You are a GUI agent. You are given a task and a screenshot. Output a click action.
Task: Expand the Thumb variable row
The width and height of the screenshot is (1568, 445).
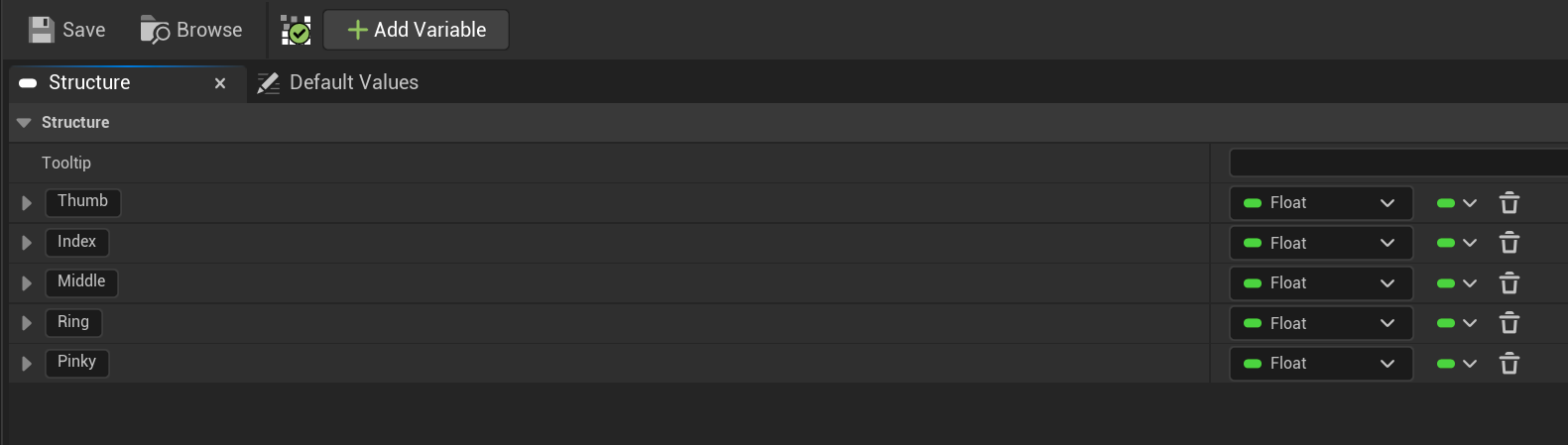tap(27, 203)
